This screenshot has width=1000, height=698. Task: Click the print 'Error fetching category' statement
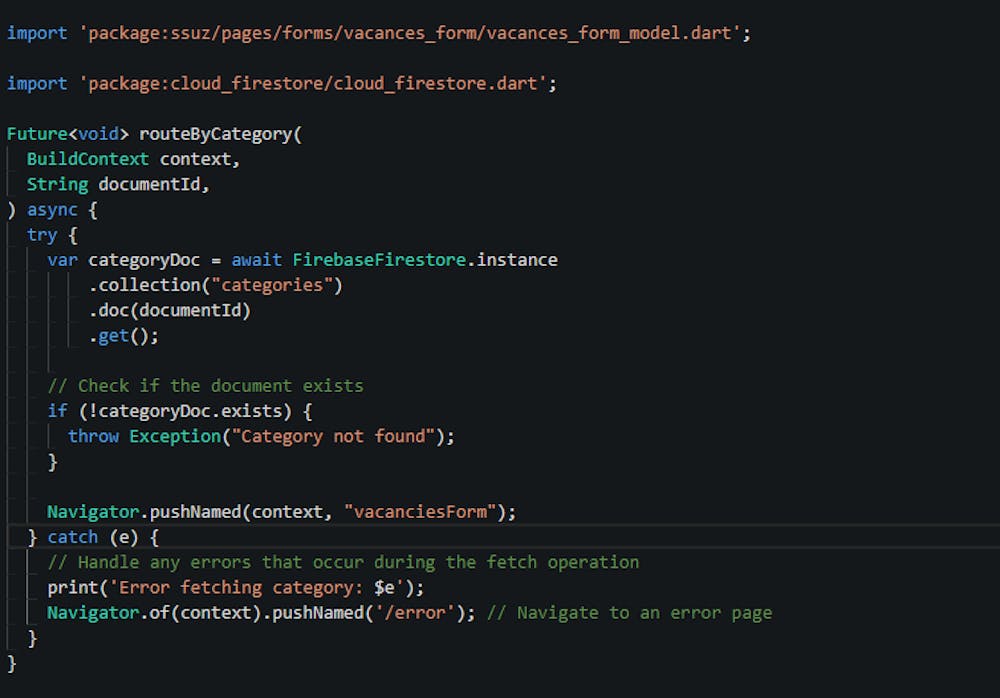(236, 588)
